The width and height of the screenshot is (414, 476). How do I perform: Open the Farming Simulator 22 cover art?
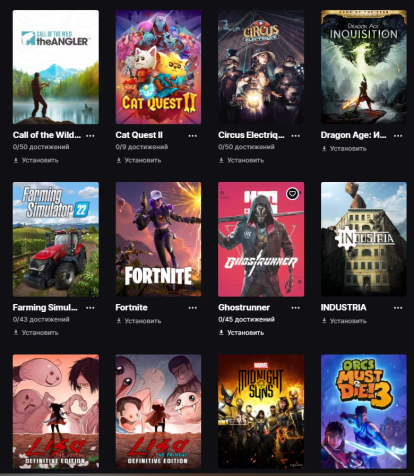tap(56, 239)
